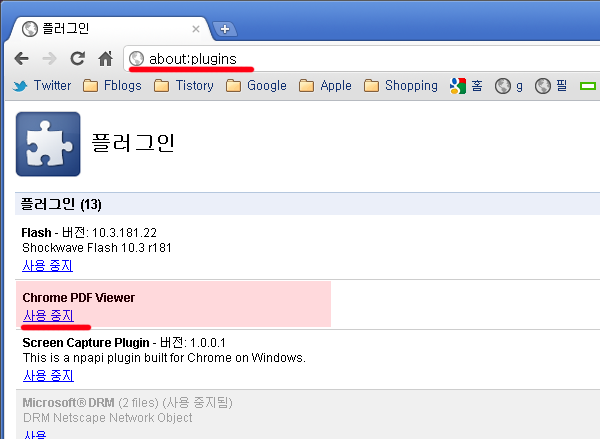Open a new tab with plus button
The width and height of the screenshot is (600, 439).
pos(225,29)
